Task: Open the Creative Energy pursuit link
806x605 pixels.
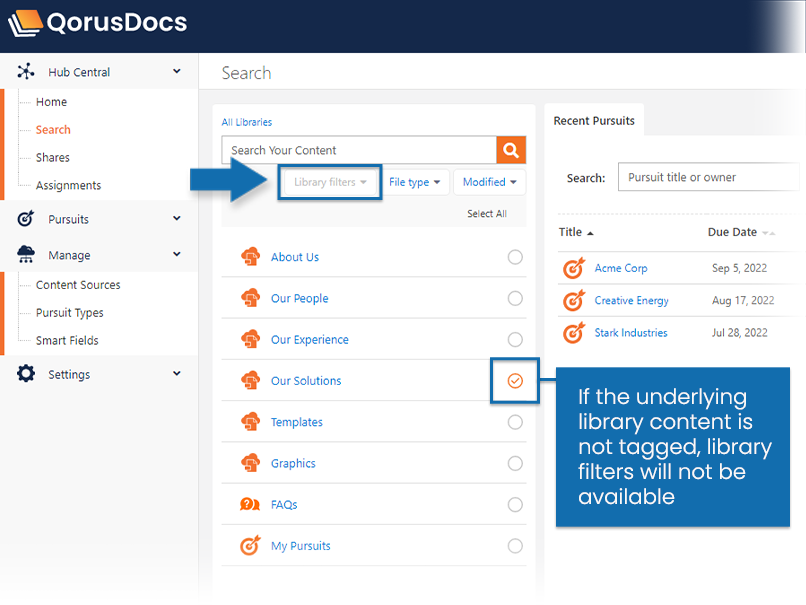Action: (x=631, y=300)
